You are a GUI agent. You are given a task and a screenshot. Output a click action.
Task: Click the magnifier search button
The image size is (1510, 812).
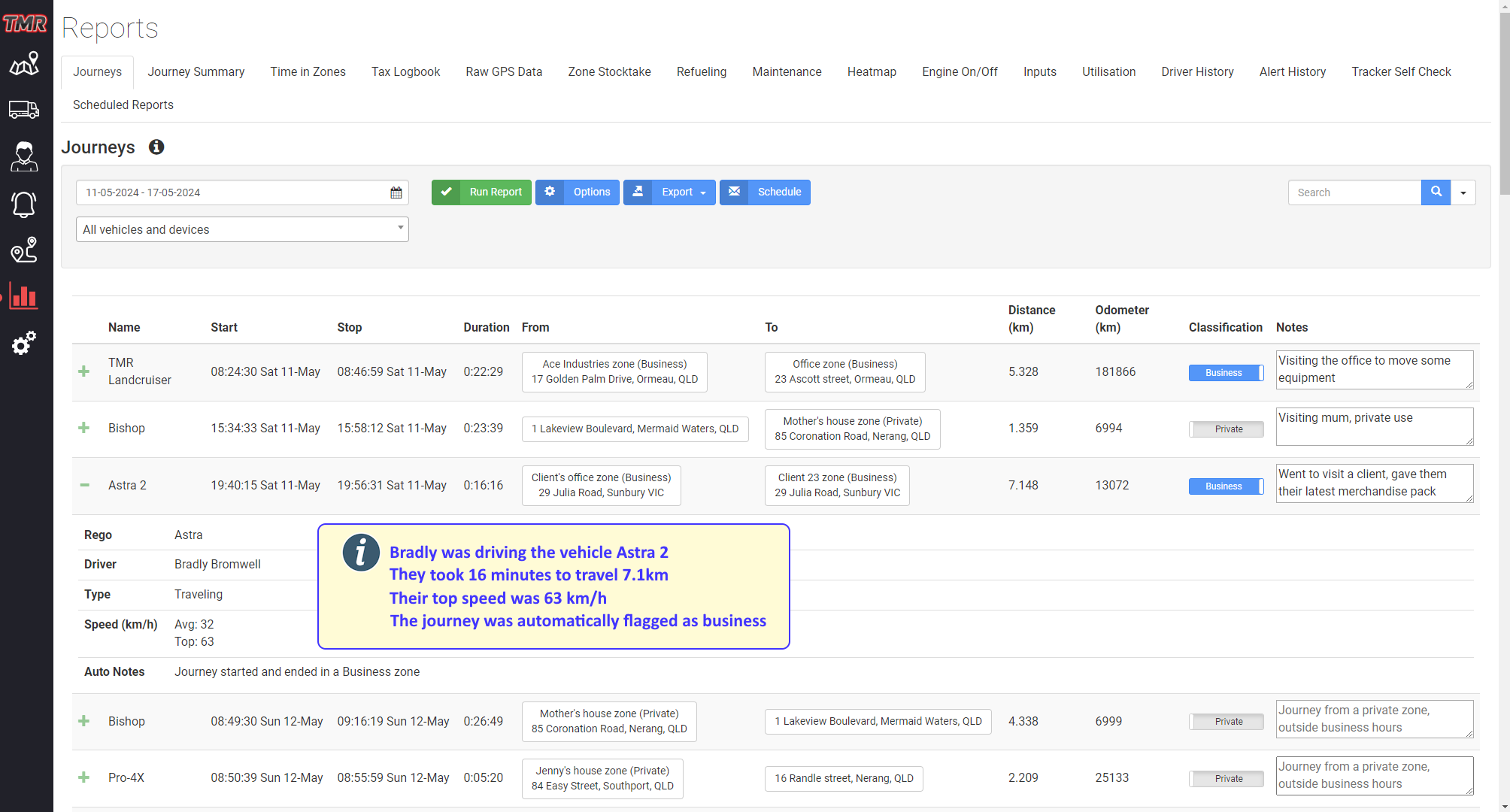1436,192
